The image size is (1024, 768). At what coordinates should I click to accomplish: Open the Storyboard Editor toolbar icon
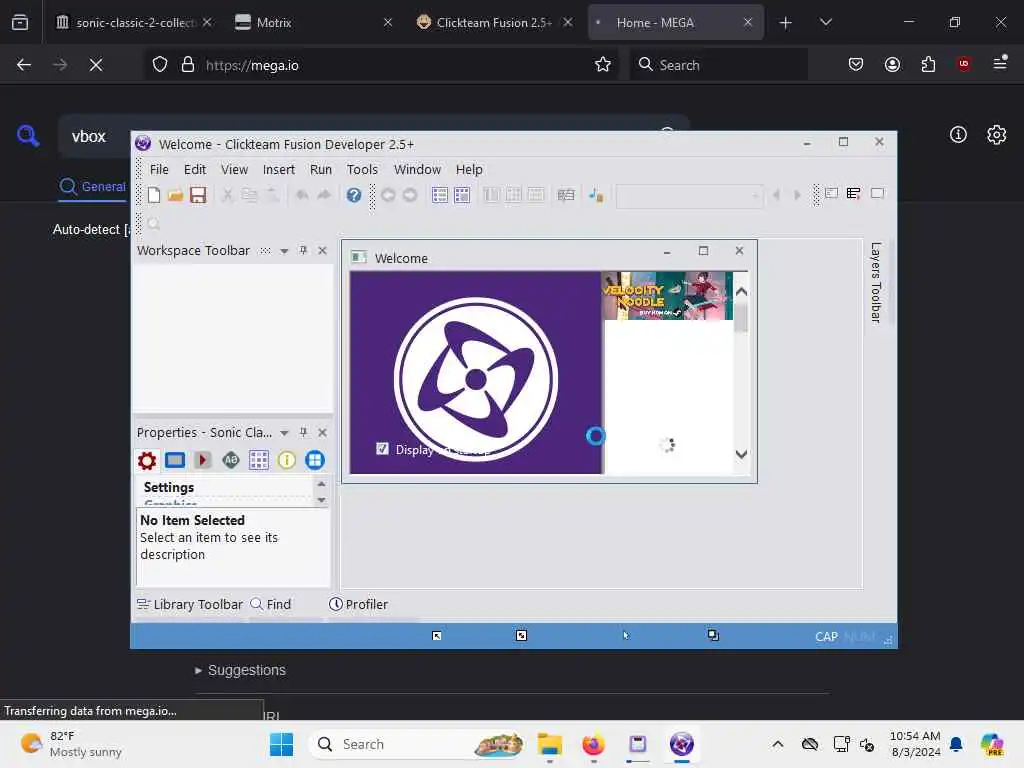pyautogui.click(x=440, y=195)
